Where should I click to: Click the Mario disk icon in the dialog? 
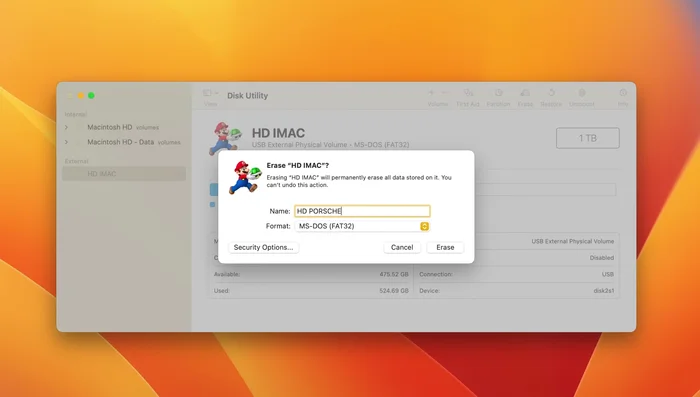pyautogui.click(x=245, y=177)
